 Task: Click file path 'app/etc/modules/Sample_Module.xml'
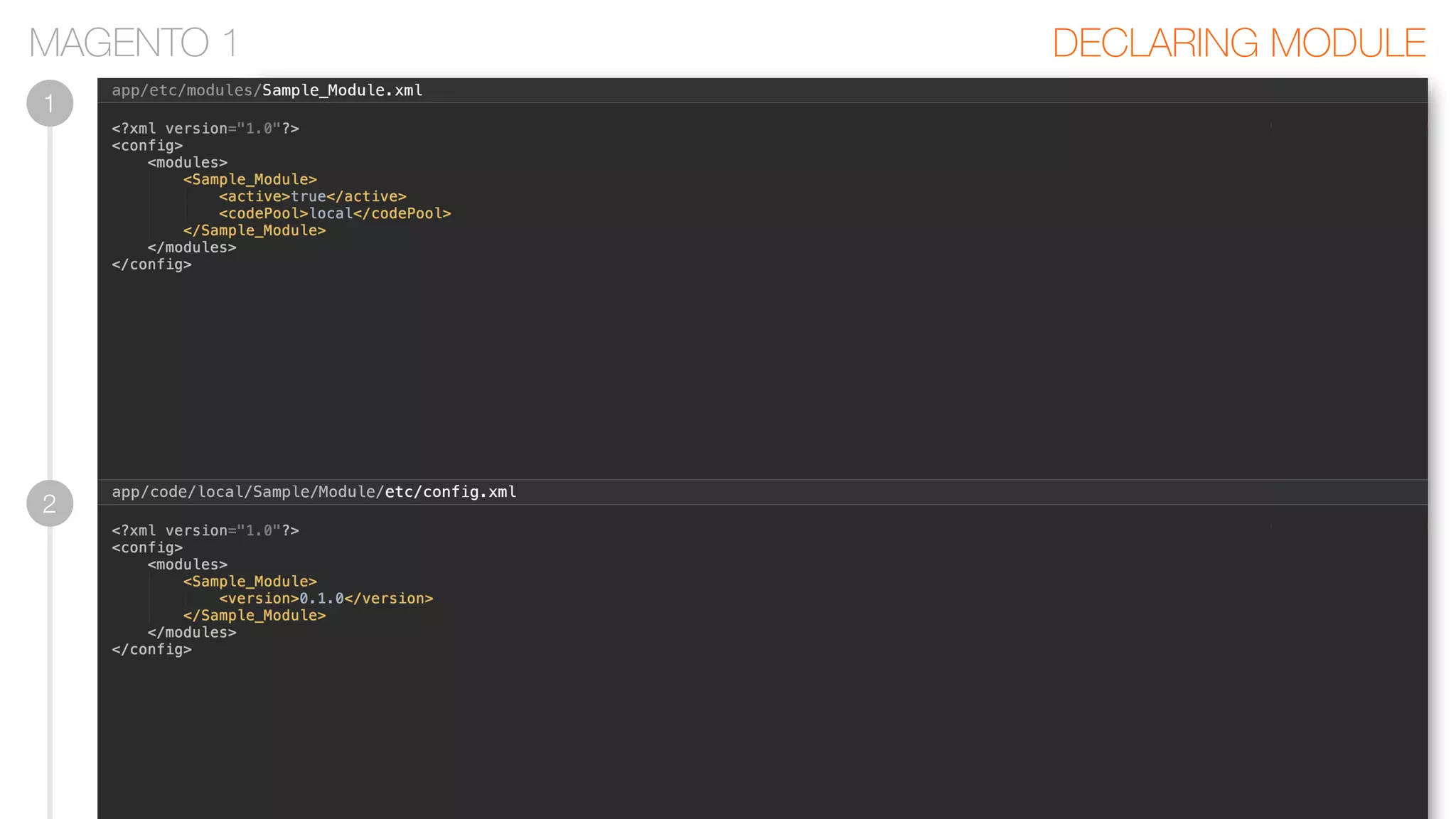point(267,90)
